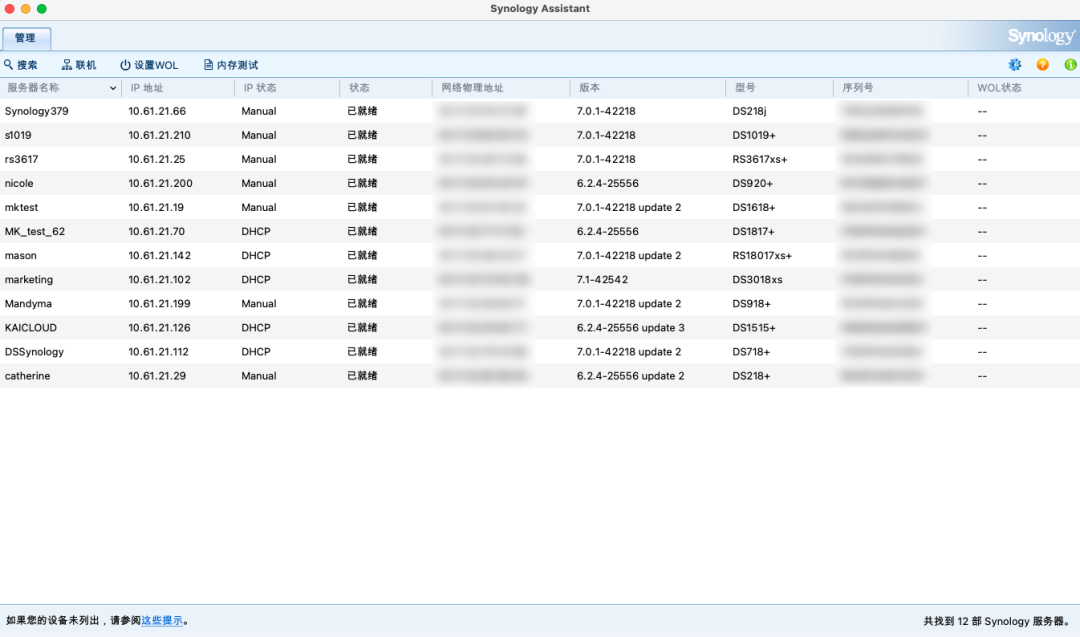Open settings via the blue gear icon
This screenshot has width=1080, height=637.
point(1015,65)
